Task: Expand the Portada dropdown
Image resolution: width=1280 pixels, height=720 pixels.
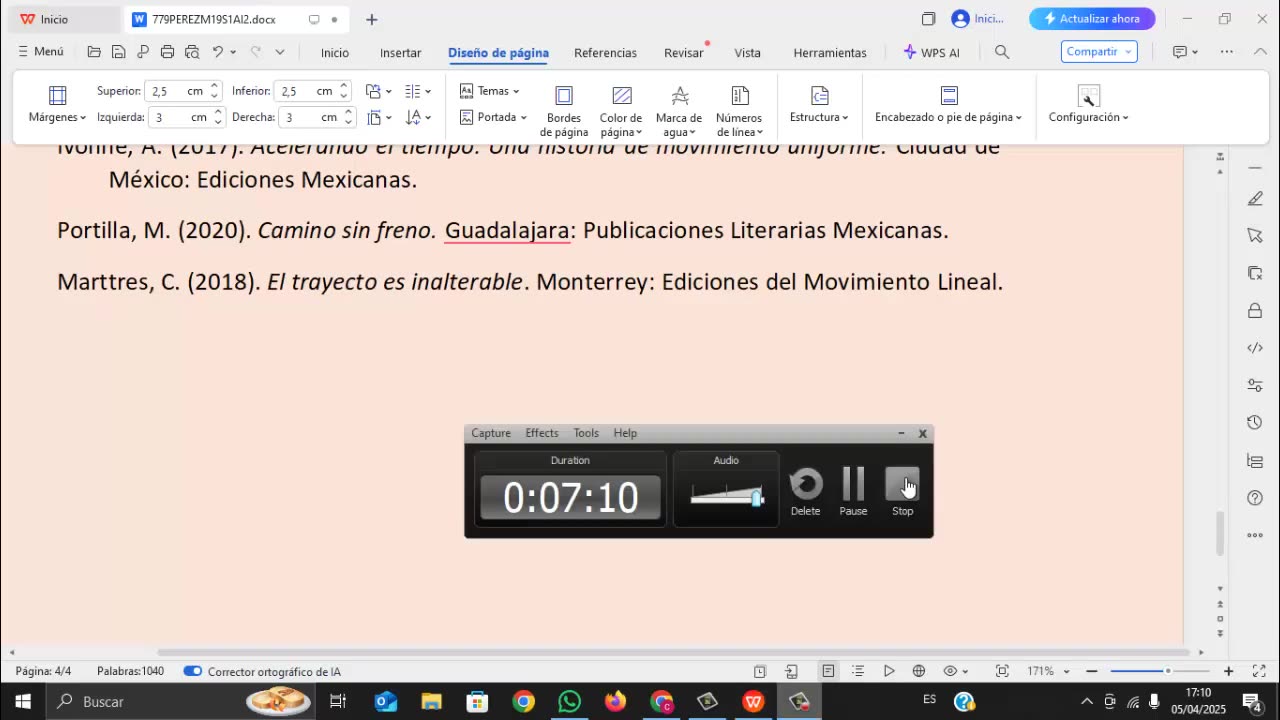Action: coord(494,117)
